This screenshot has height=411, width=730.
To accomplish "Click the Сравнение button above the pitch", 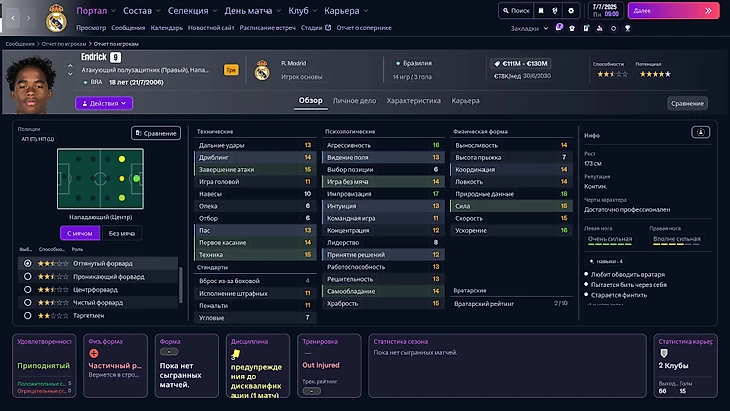I will pyautogui.click(x=156, y=133).
